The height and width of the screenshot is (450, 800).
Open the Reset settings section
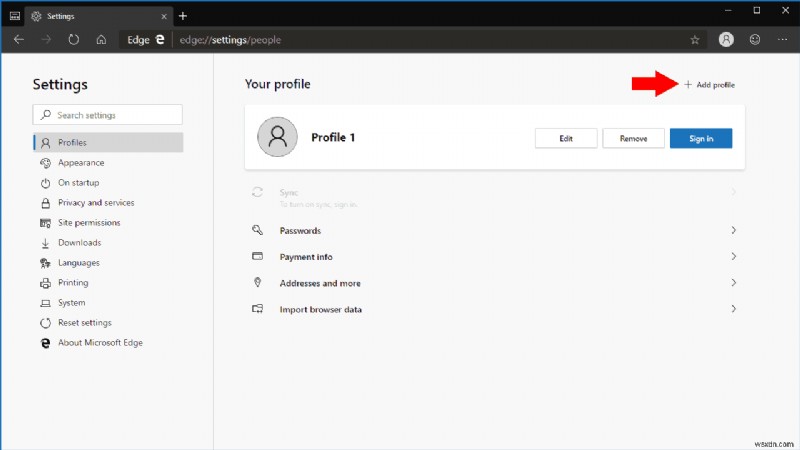point(108,322)
